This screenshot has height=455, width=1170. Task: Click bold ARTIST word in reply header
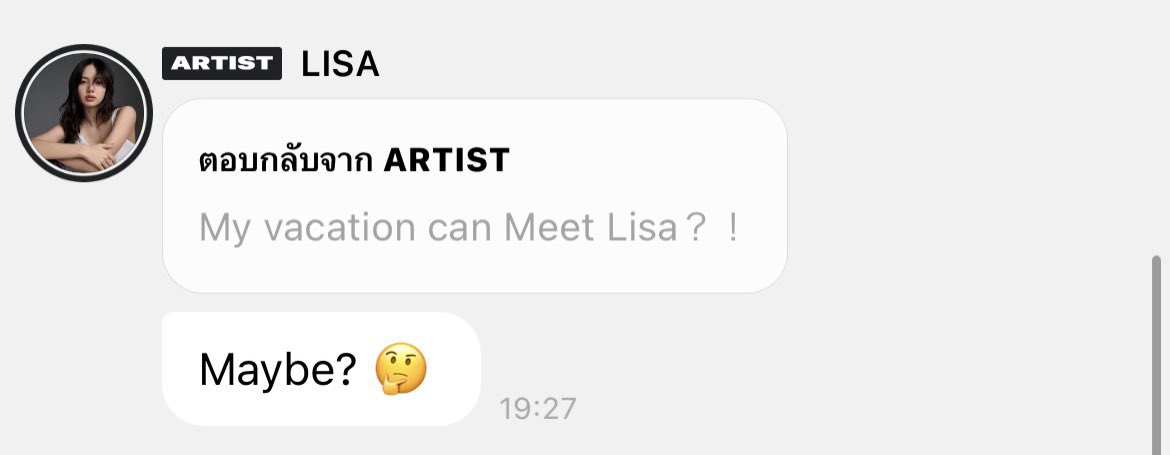[447, 159]
